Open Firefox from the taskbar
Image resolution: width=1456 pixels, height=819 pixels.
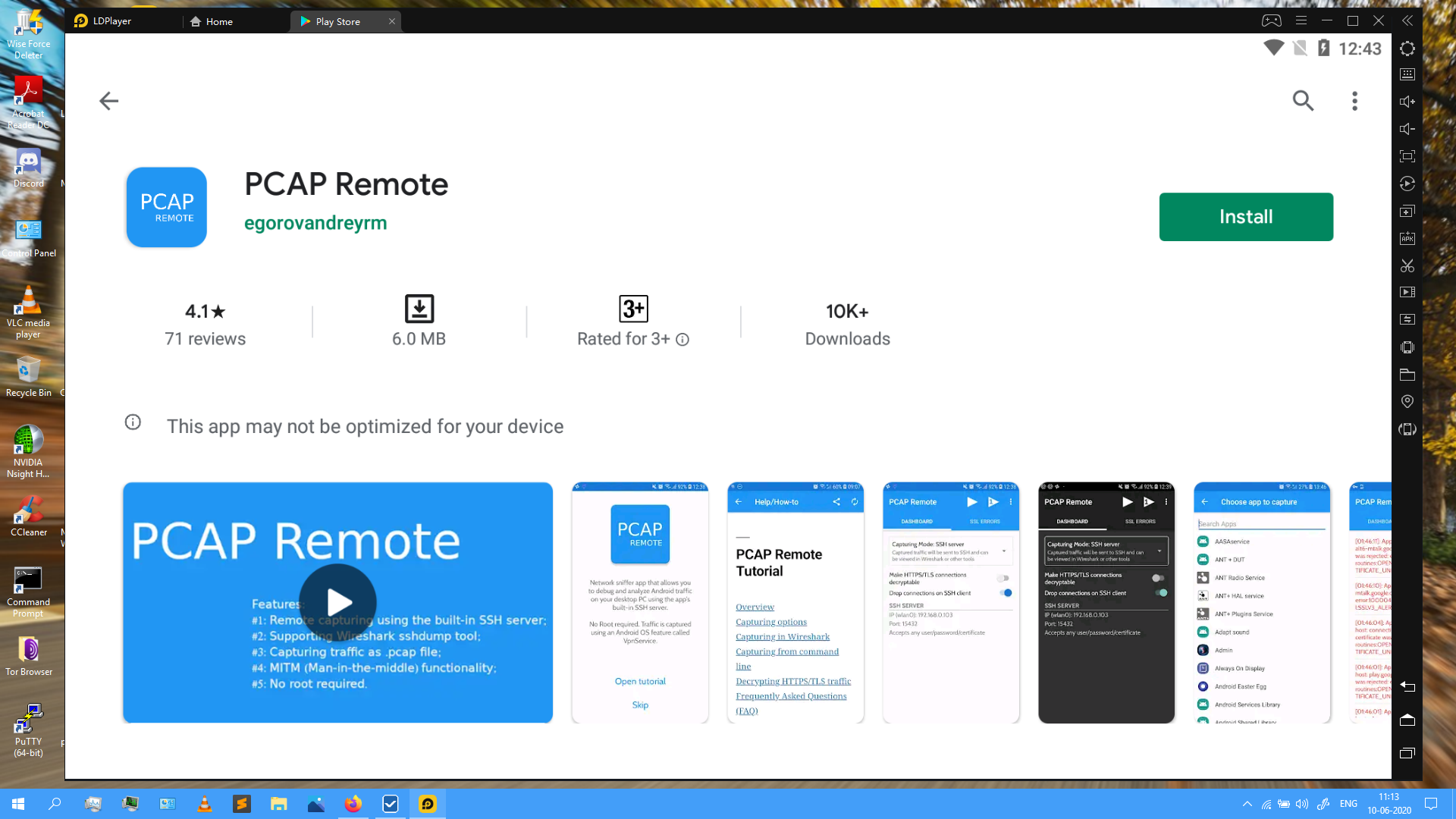[353, 804]
